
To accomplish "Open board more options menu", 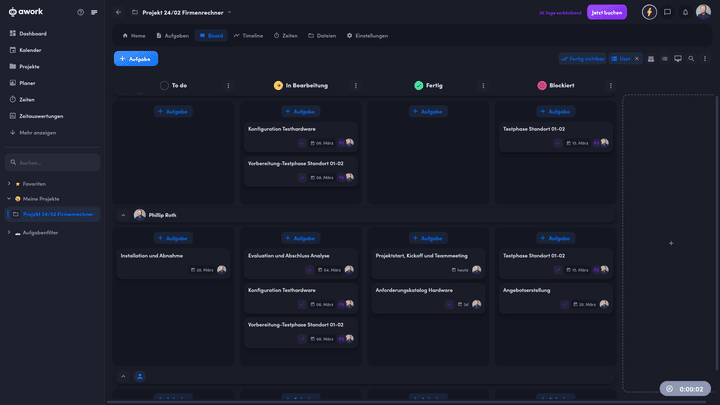I will tap(705, 59).
